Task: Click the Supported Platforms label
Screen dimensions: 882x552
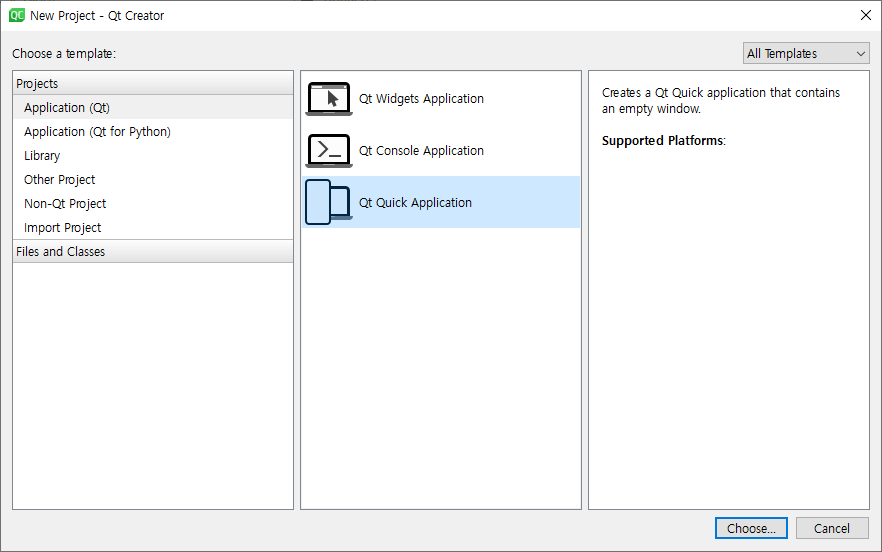Action: (664, 141)
